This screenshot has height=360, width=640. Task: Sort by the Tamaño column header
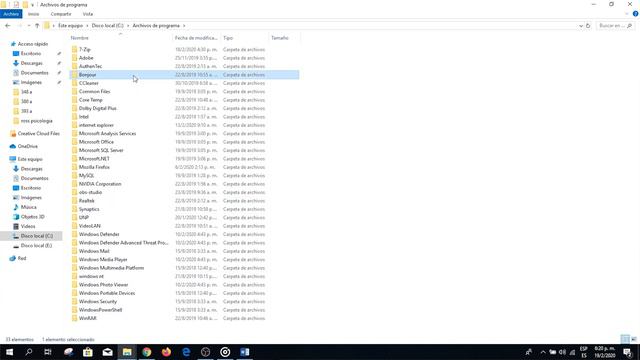click(280, 38)
